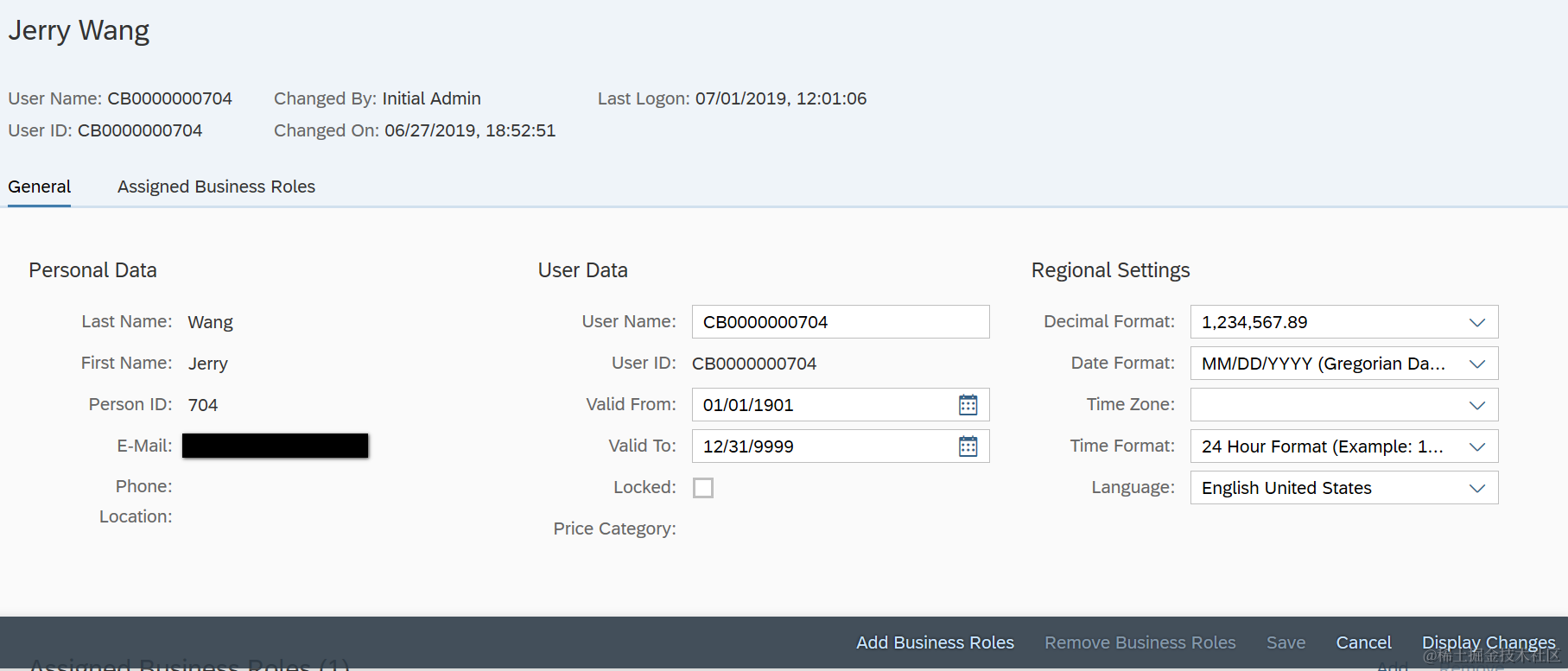Click the Initial Admin changed-by value
1568x671 pixels.
pos(431,98)
